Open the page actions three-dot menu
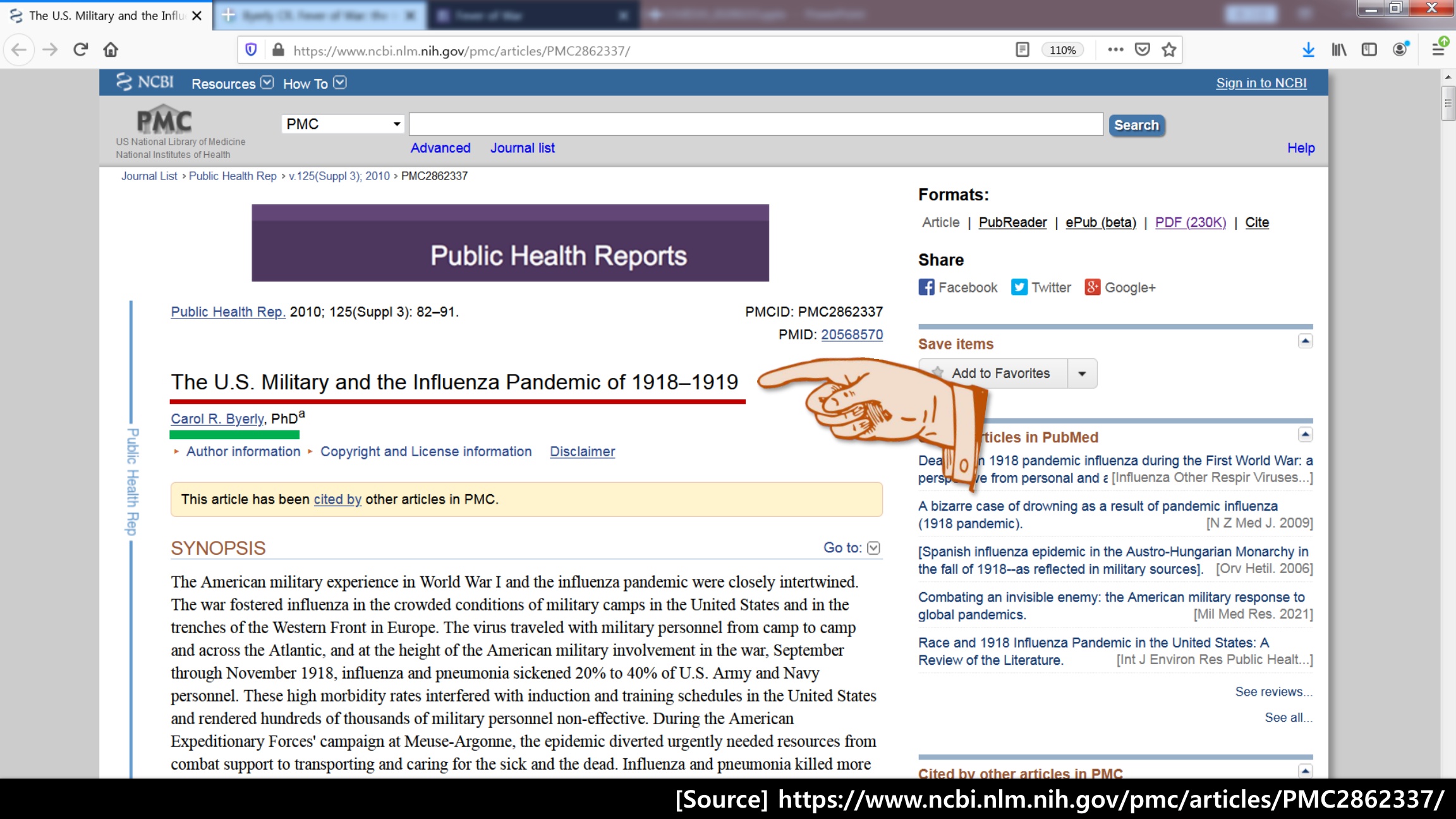The height and width of the screenshot is (819, 1456). click(x=1115, y=50)
